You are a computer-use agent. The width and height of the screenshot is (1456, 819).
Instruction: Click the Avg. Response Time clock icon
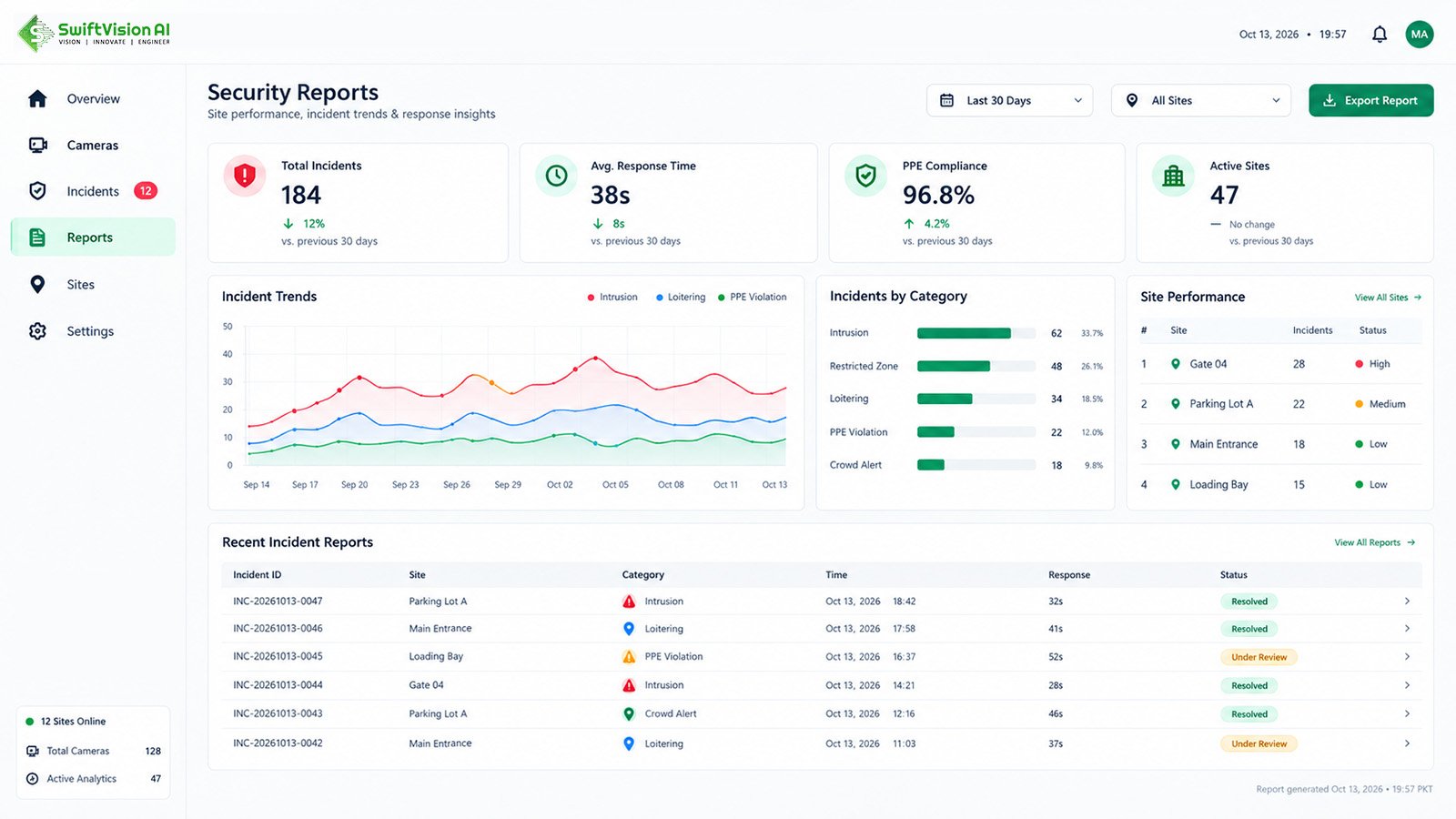coord(557,176)
